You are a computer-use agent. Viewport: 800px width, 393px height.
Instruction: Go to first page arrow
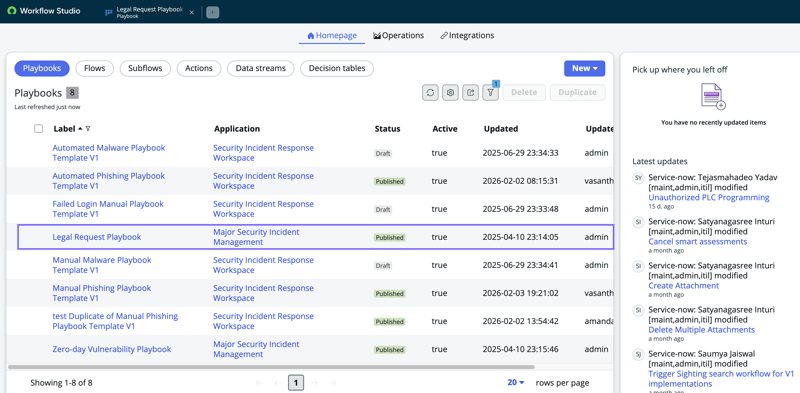click(259, 383)
